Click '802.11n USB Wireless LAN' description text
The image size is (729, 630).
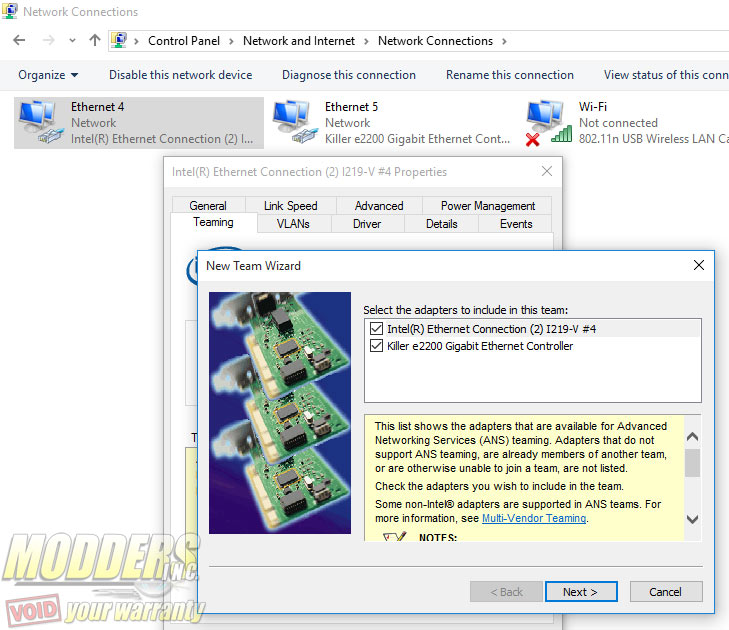coord(653,139)
